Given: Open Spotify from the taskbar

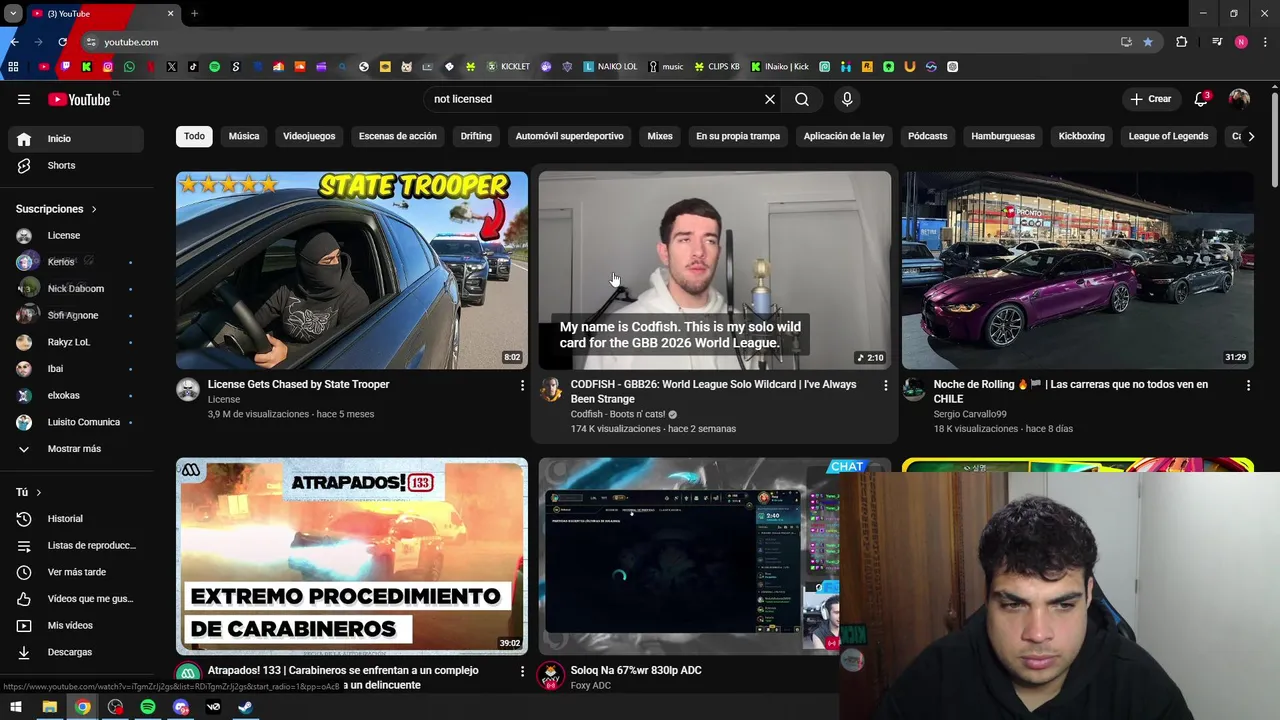Looking at the screenshot, I should 148,707.
